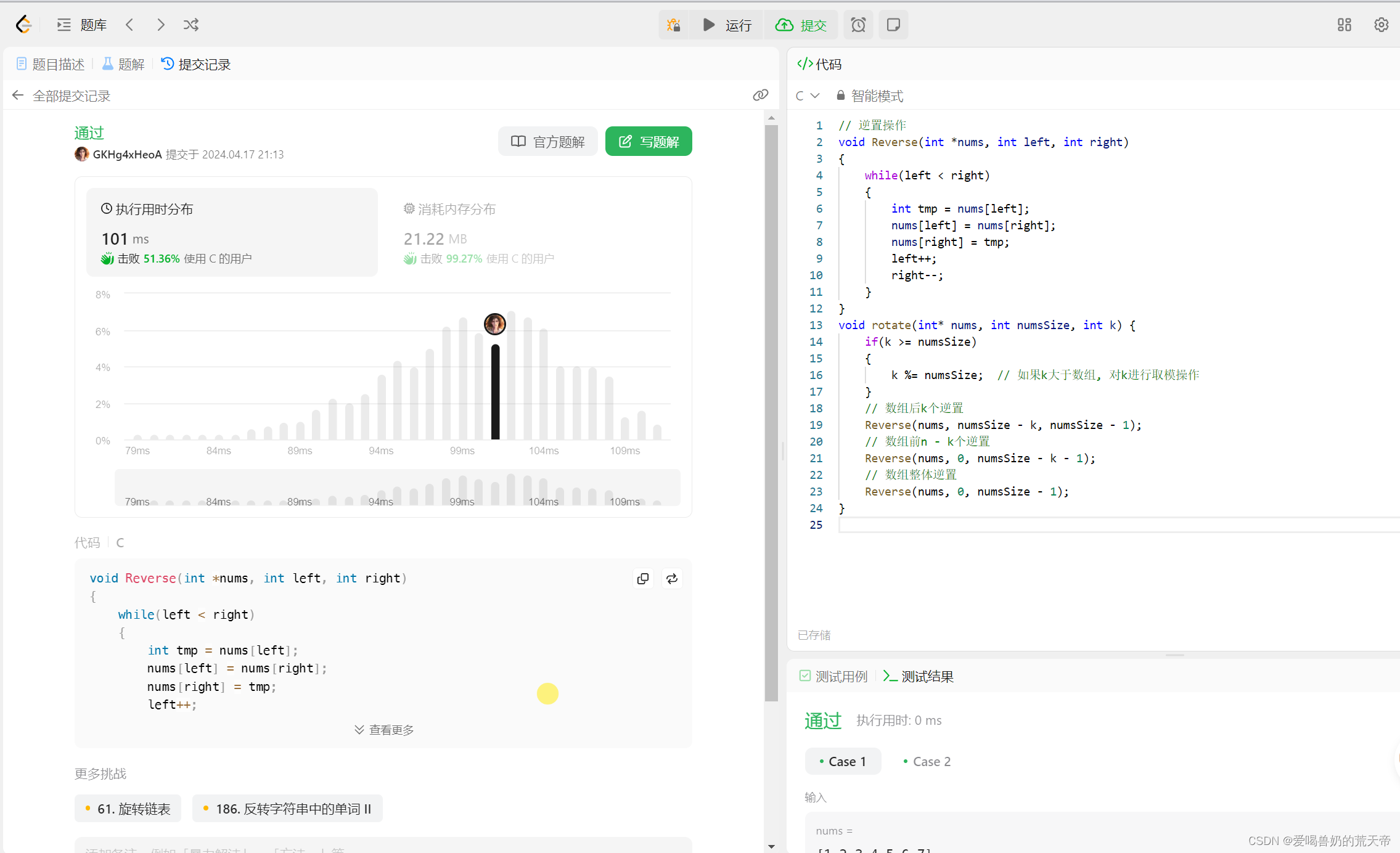
Task: Click the debug bug icon
Action: click(x=674, y=25)
